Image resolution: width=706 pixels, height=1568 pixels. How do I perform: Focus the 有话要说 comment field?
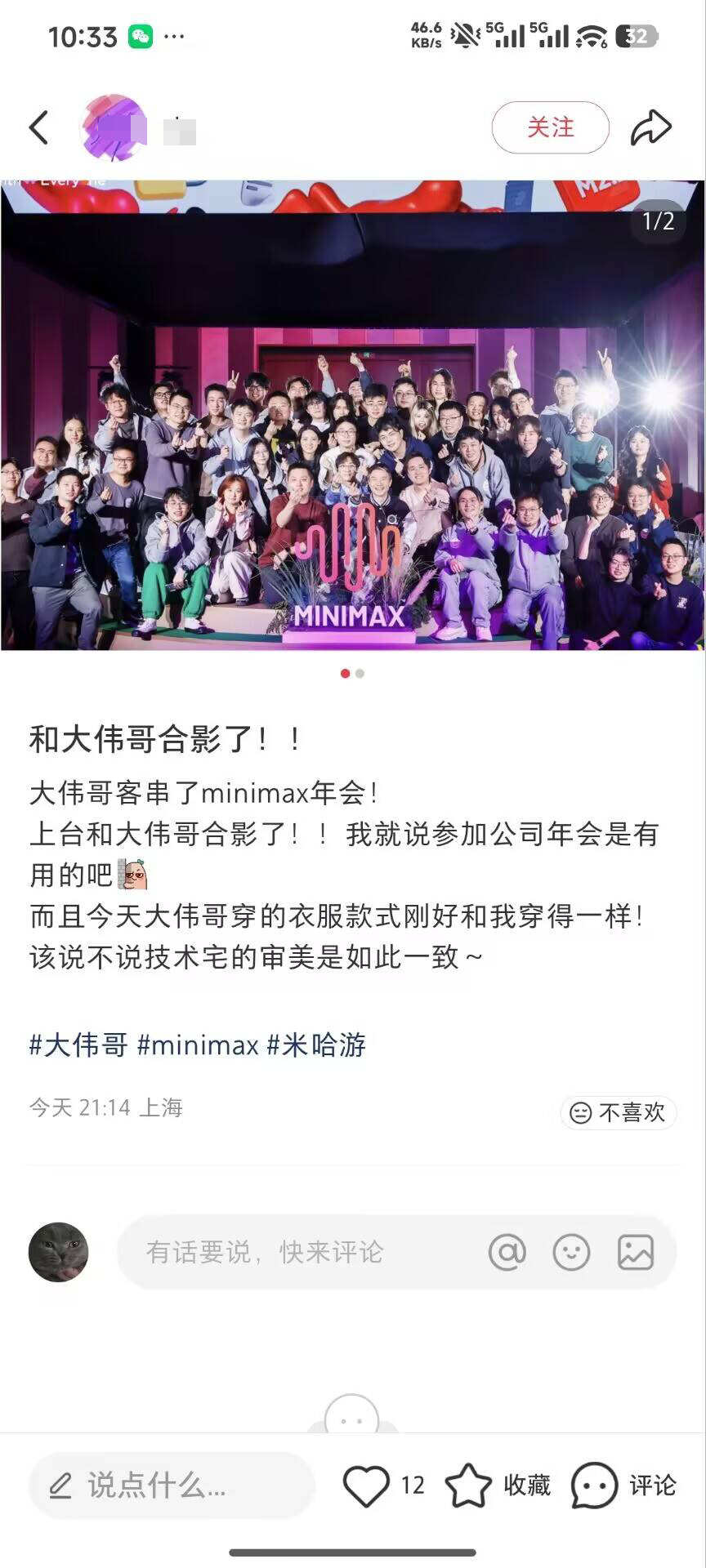(x=396, y=1252)
